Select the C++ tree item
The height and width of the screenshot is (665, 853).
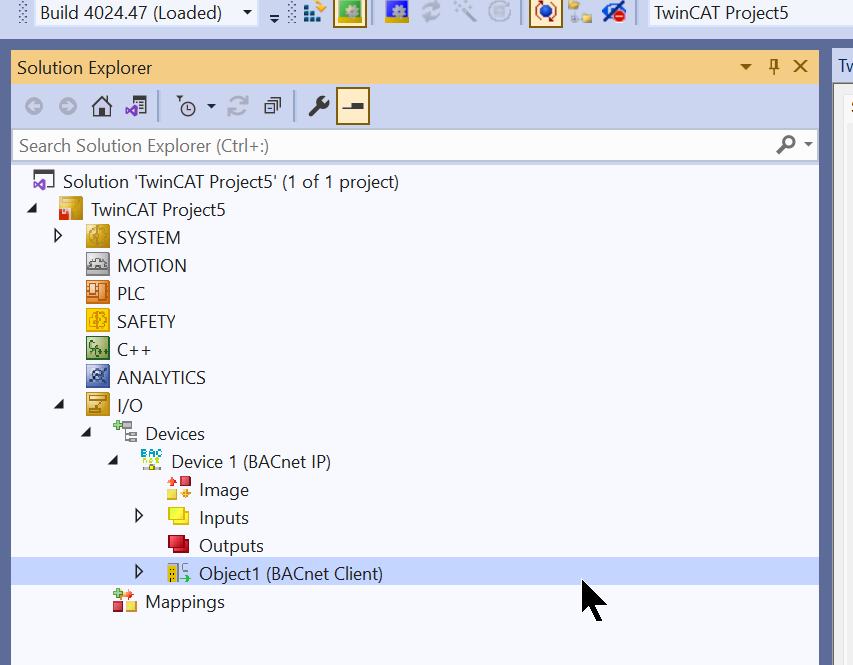[134, 350]
